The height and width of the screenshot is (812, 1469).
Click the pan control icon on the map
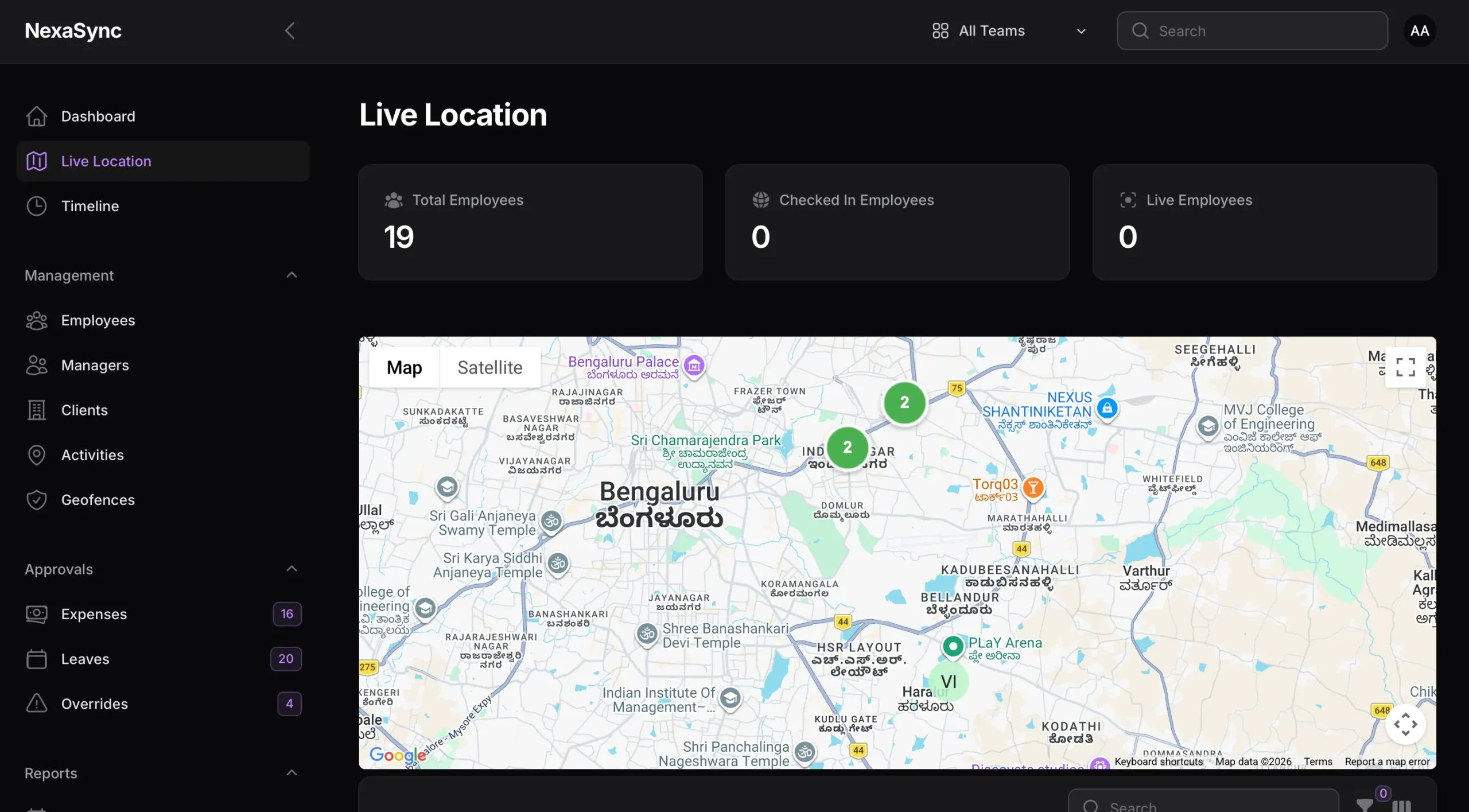tap(1406, 724)
